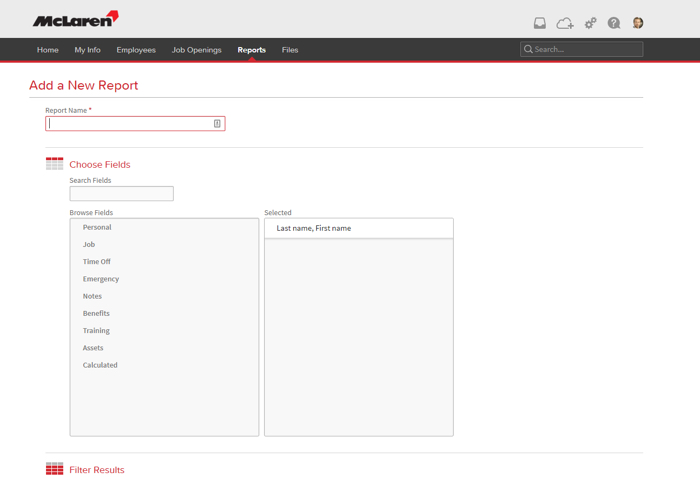Click the Search Fields input box

pos(121,194)
